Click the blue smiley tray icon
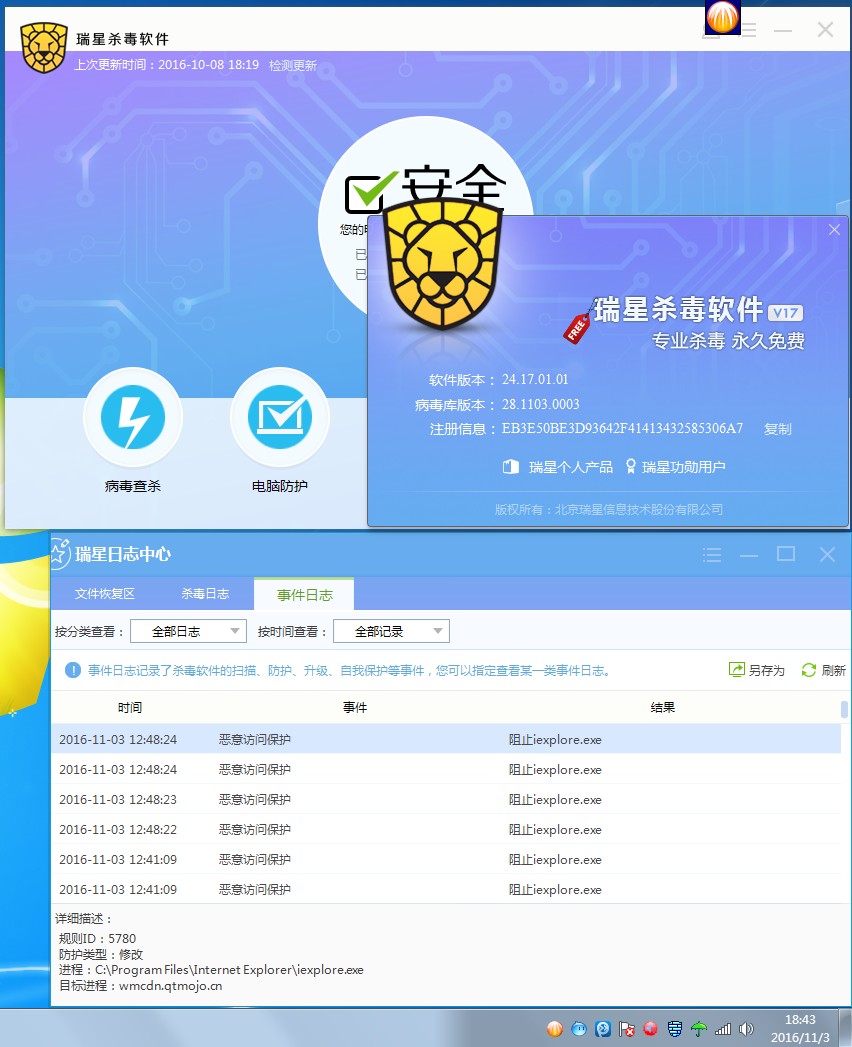 (x=579, y=1029)
